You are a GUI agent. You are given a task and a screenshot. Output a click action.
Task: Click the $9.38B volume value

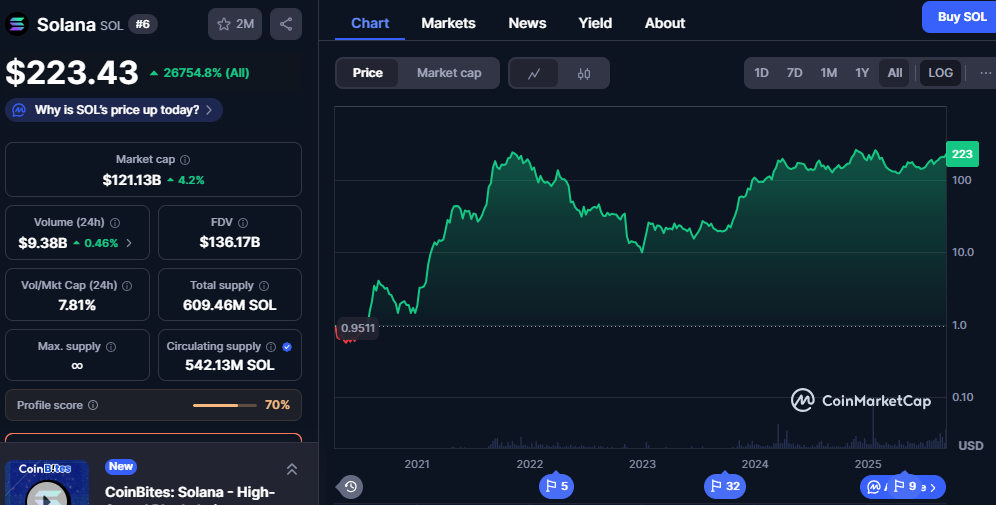(43, 243)
